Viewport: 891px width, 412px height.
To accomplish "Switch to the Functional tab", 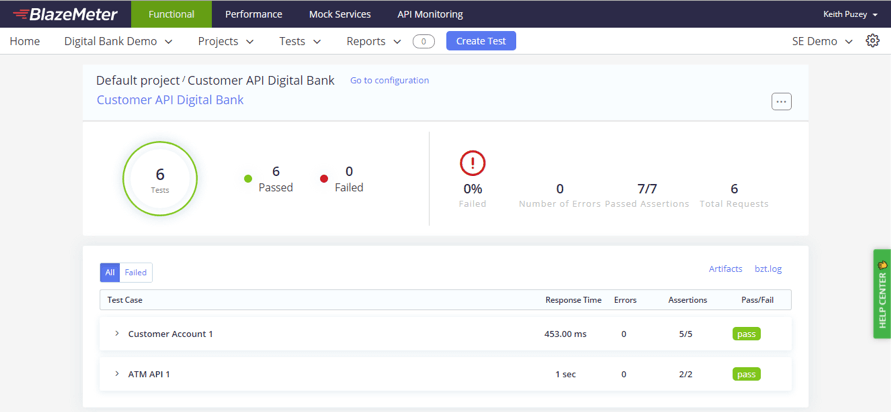I will pyautogui.click(x=171, y=14).
